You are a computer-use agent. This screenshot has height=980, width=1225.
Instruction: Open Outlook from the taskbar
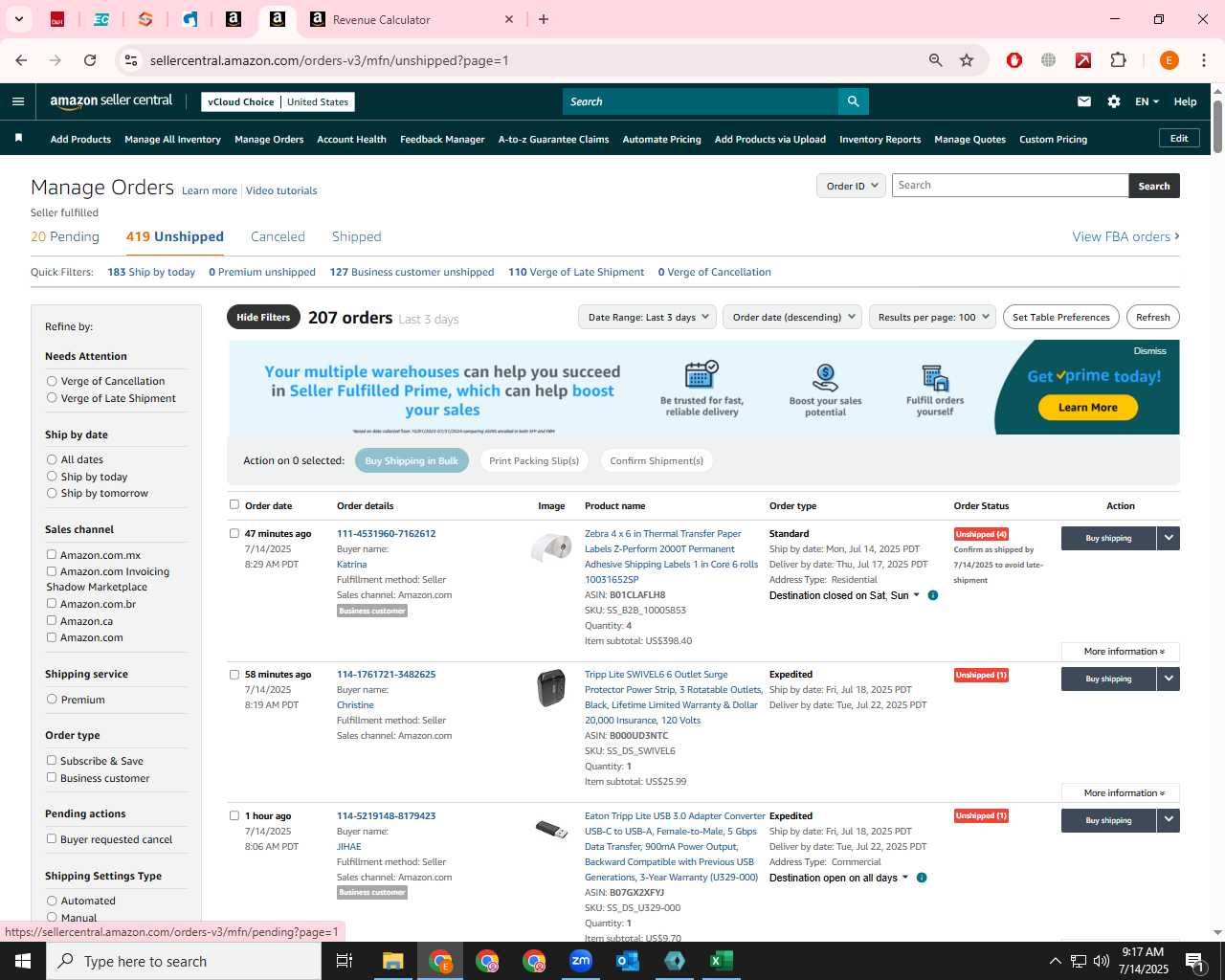click(x=628, y=961)
